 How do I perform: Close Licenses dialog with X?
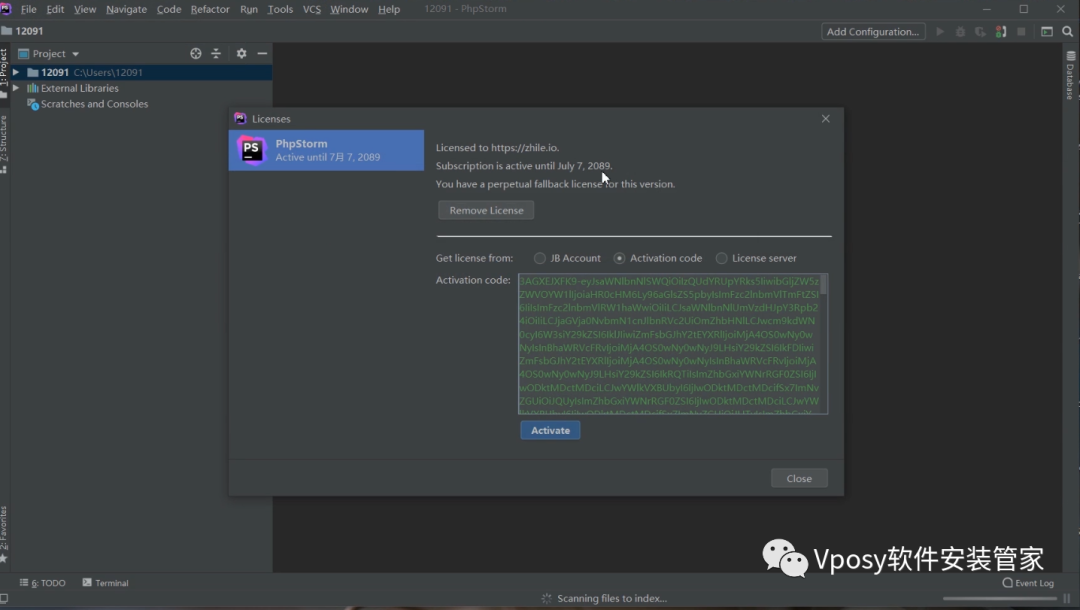click(825, 119)
